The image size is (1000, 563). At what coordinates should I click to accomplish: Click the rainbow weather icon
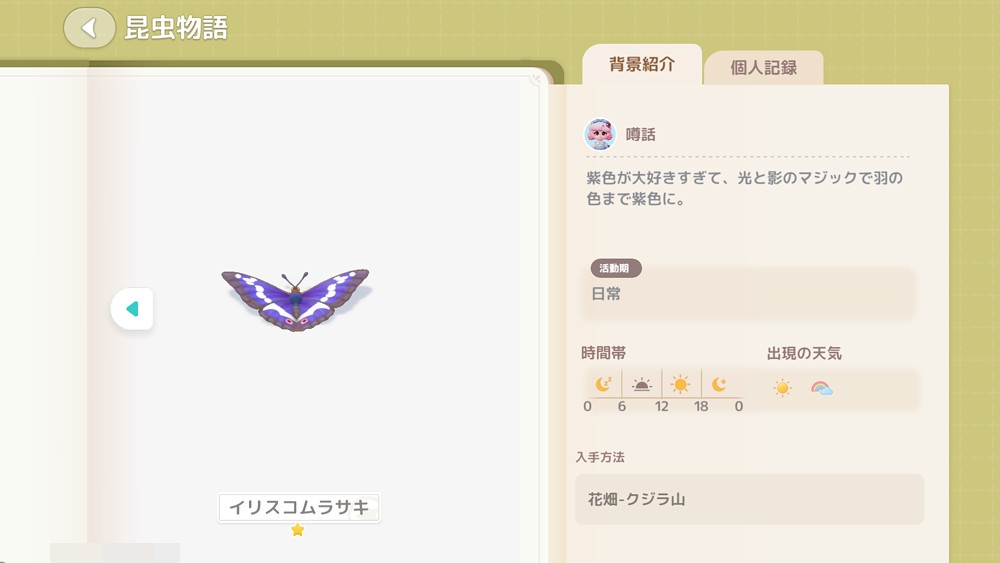[821, 388]
